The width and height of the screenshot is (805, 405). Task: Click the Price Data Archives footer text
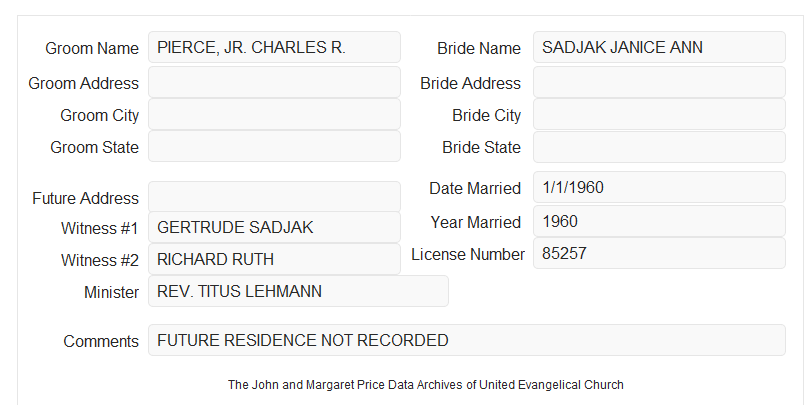pos(426,384)
